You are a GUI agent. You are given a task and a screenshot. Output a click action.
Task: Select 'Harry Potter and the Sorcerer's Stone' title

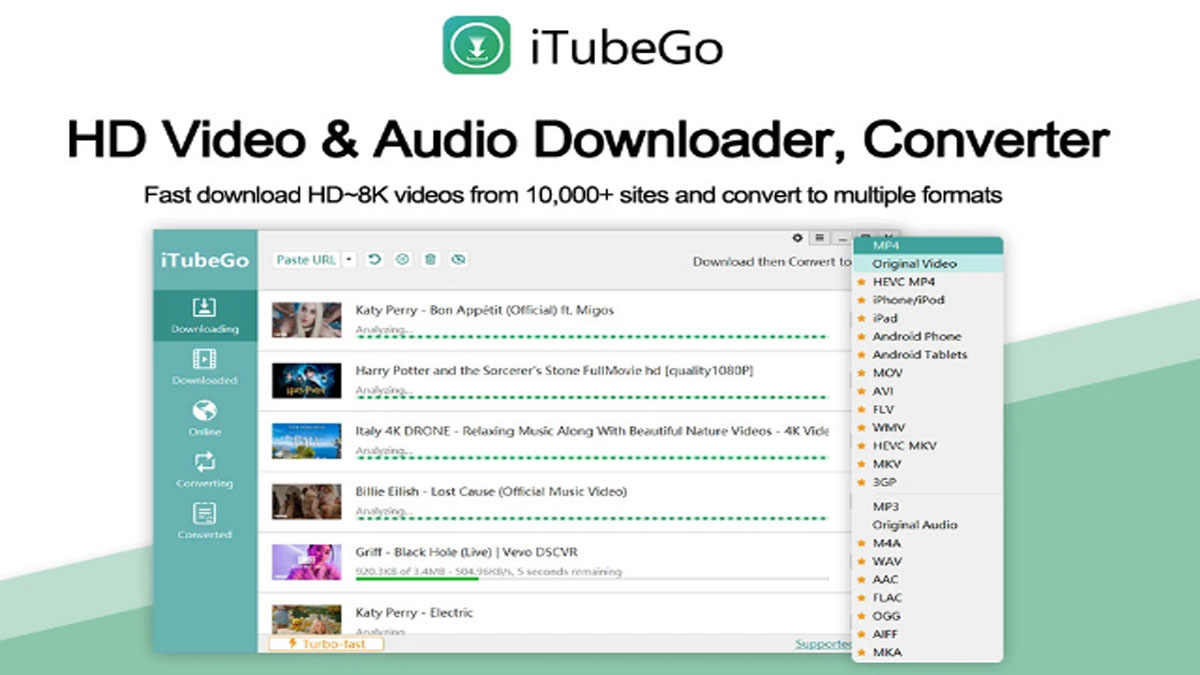click(555, 370)
